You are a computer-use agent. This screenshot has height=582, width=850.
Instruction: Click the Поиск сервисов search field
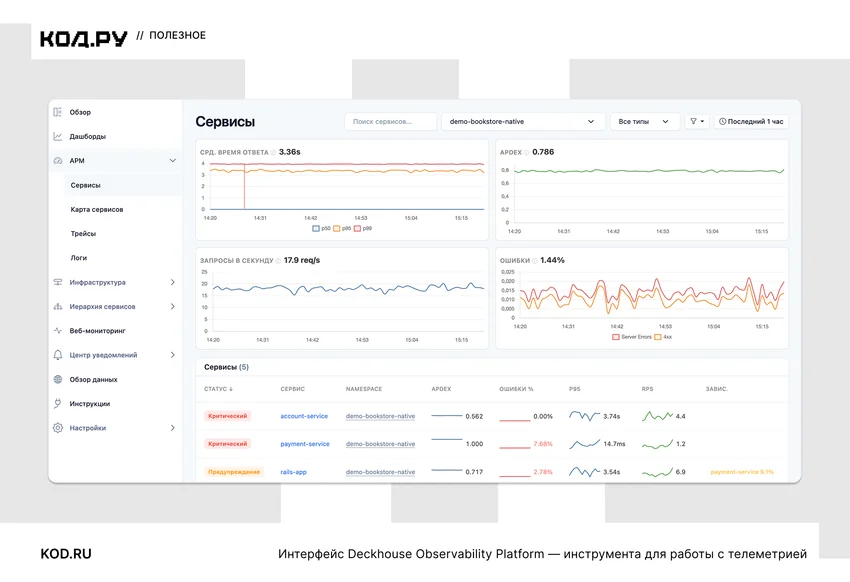(x=390, y=121)
